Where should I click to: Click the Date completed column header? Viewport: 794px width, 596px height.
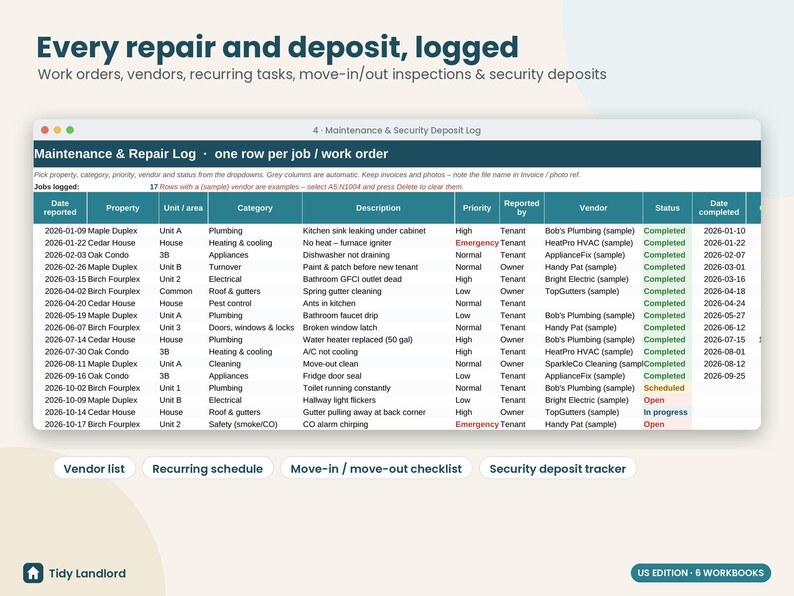(719, 208)
